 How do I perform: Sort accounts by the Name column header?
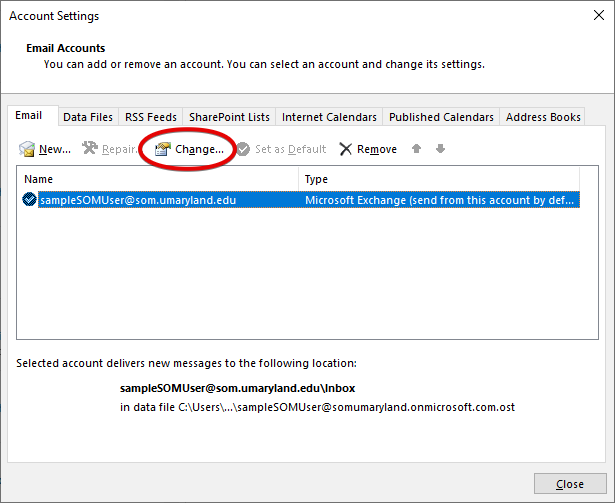pos(158,179)
